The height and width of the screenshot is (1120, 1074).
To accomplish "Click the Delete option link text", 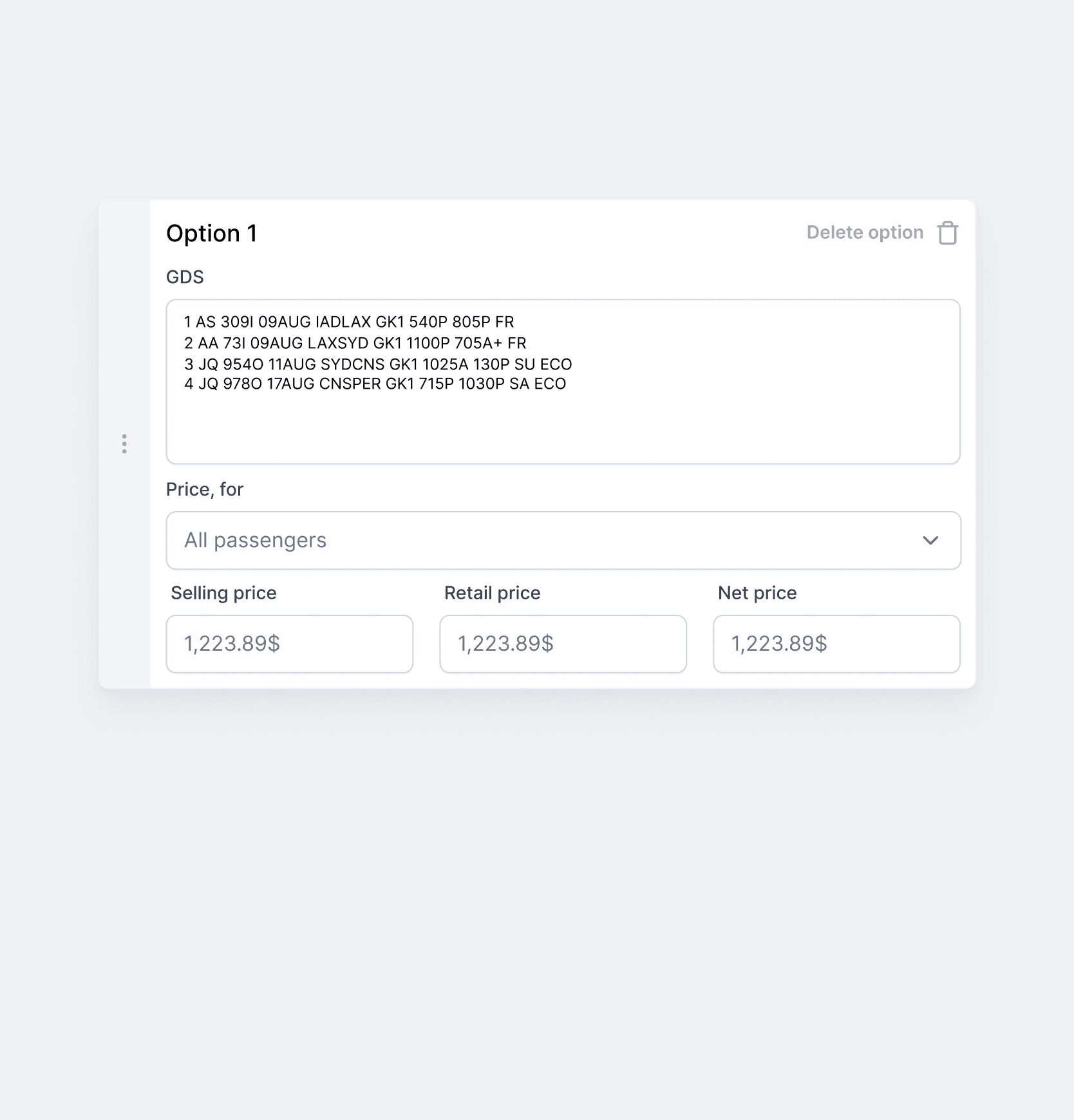I will [865, 232].
